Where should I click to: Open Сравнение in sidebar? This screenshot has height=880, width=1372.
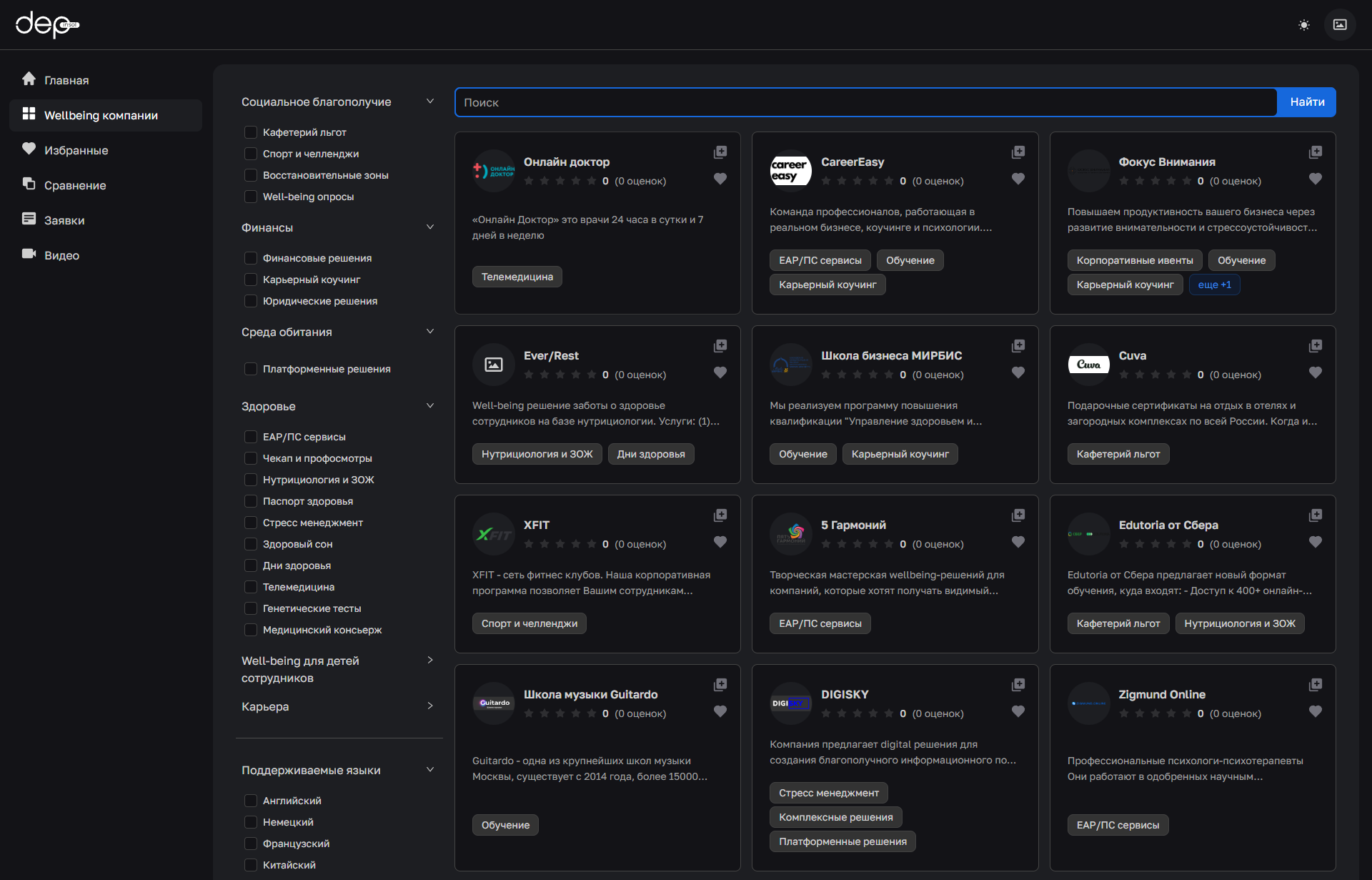(106, 185)
